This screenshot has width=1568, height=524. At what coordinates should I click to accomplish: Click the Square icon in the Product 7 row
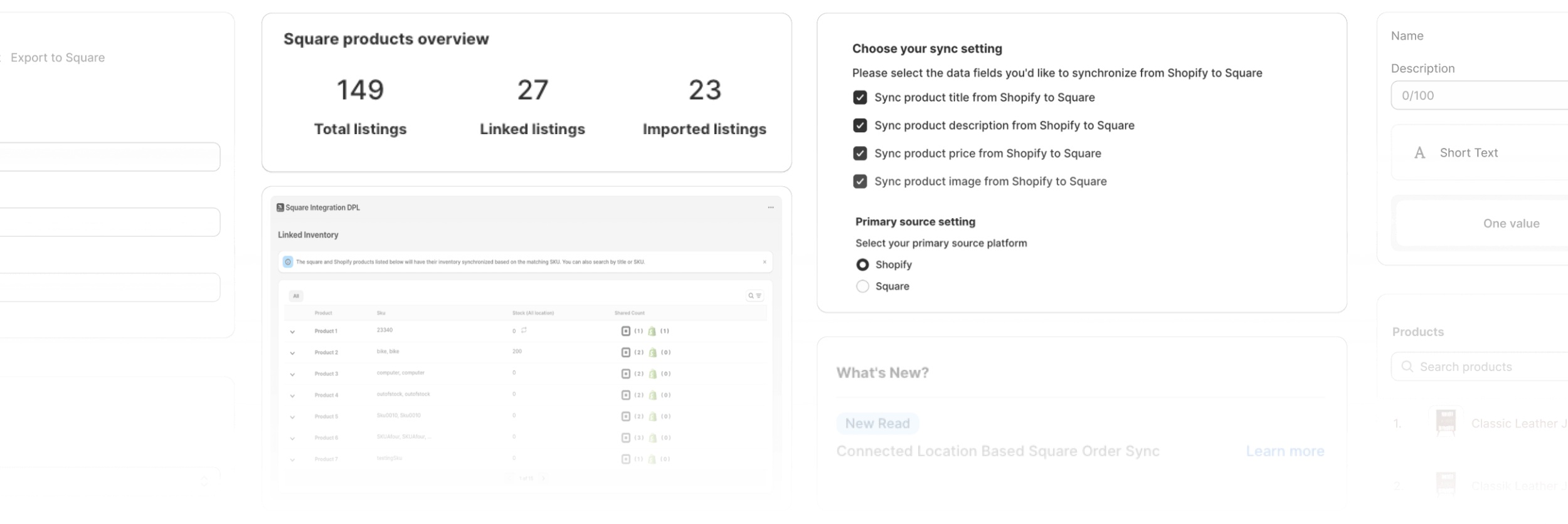(x=625, y=459)
